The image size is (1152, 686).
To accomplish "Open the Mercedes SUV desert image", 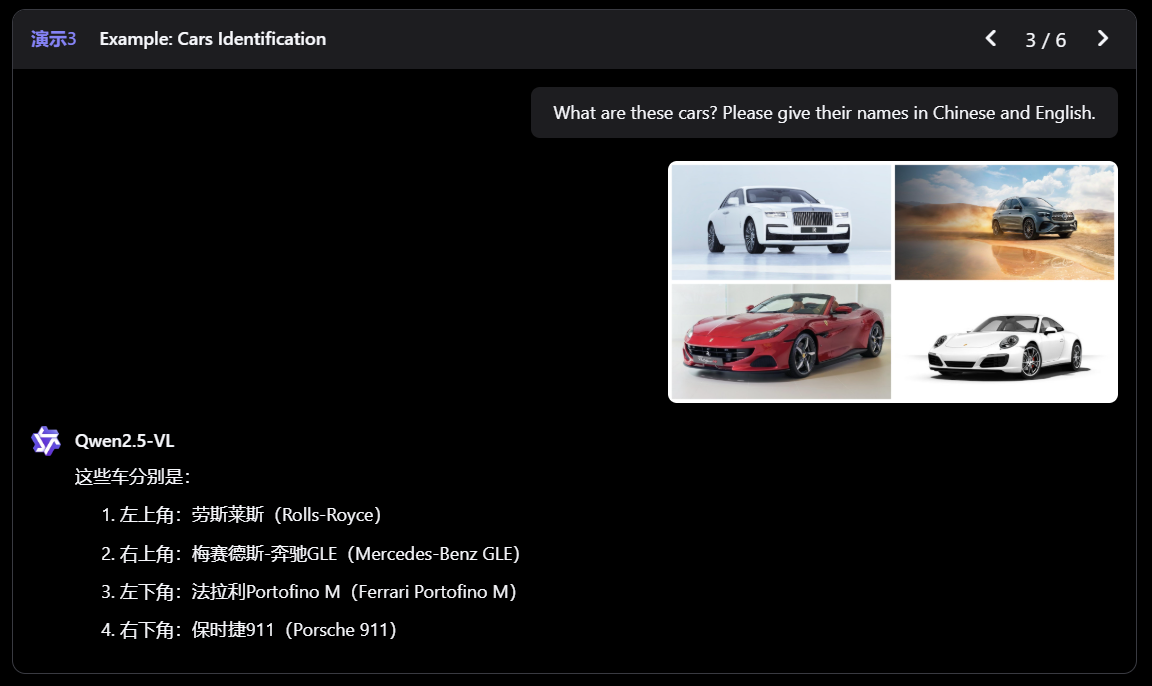I will click(1004, 222).
